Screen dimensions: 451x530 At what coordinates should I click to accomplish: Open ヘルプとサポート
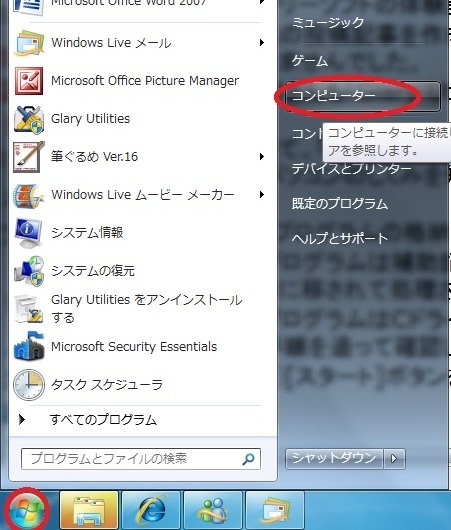tap(339, 238)
